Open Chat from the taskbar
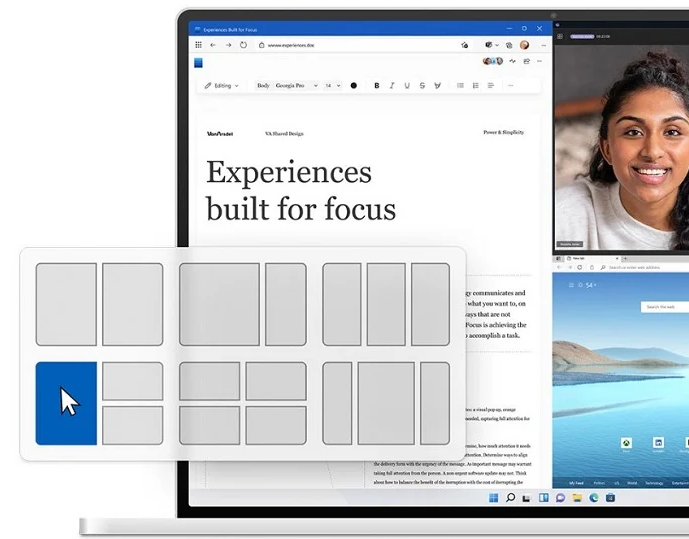The height and width of the screenshot is (539, 689). 560,498
